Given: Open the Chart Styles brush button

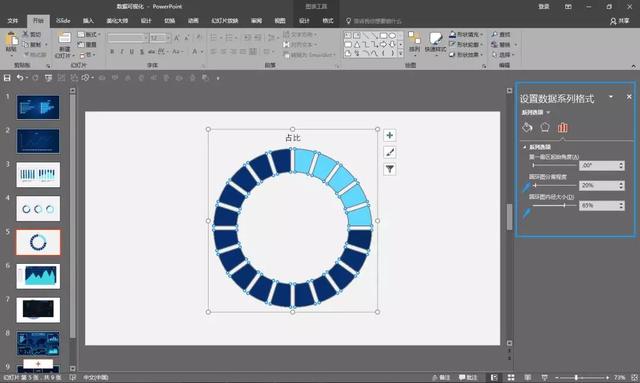Looking at the screenshot, I should click(x=390, y=152).
